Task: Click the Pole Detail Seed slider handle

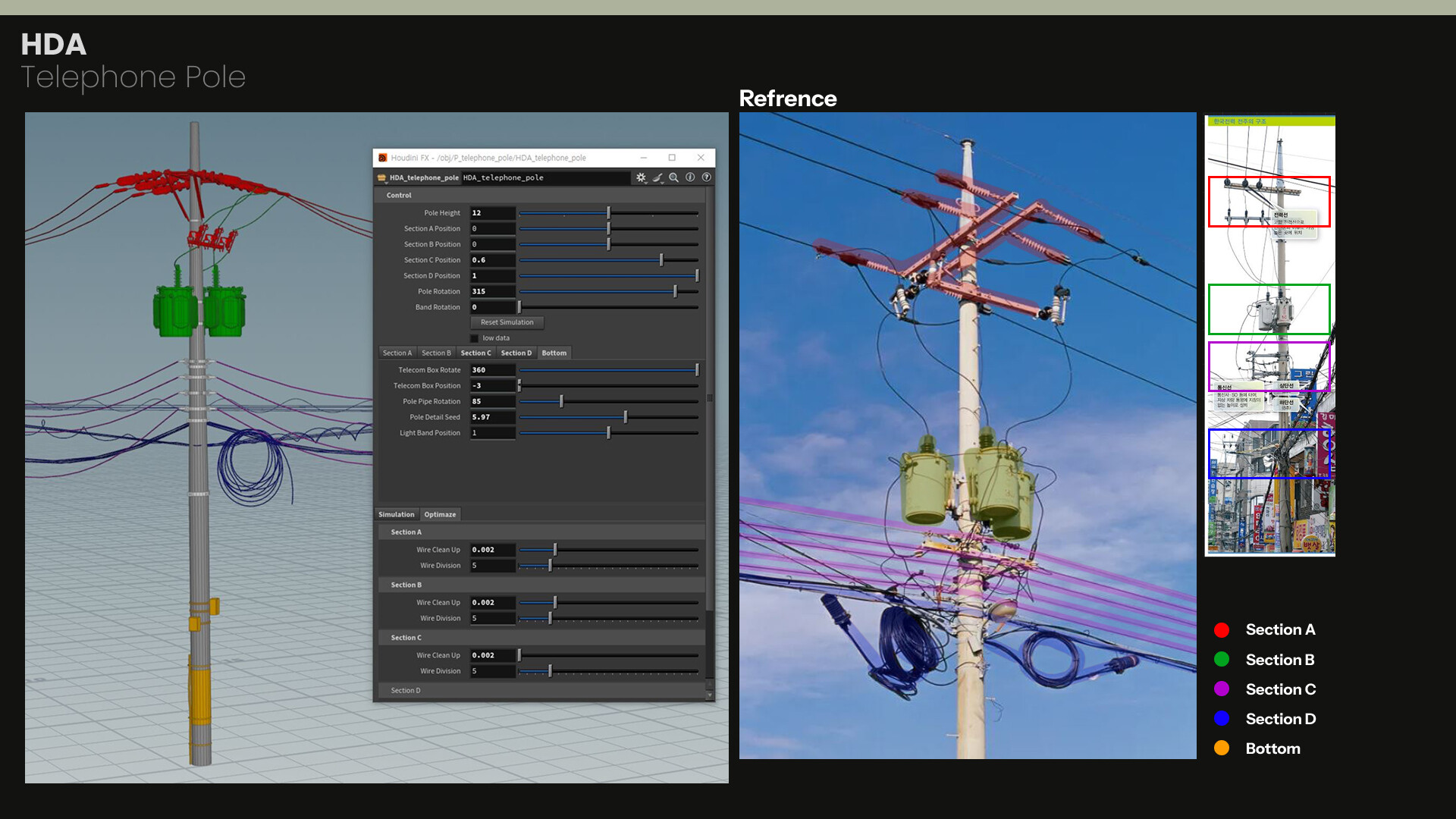Action: [x=626, y=417]
